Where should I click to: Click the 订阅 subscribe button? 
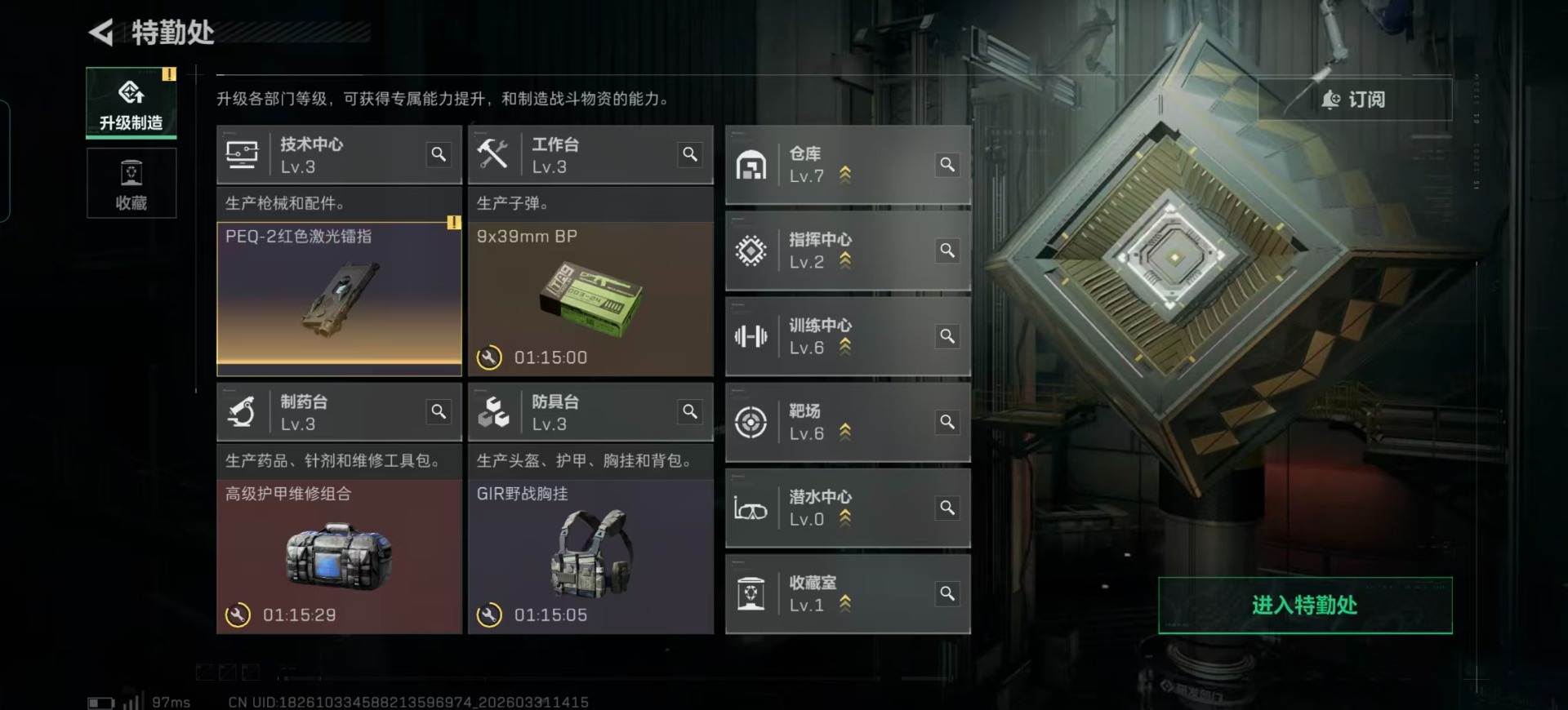[1354, 100]
